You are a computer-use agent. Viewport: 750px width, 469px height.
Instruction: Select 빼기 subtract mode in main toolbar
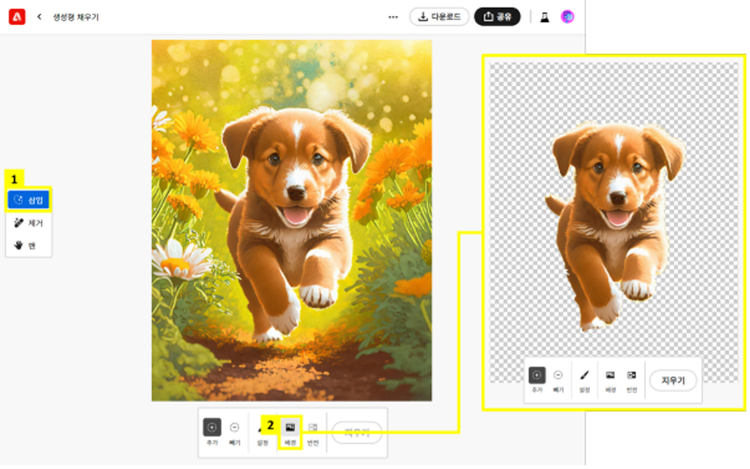(x=234, y=432)
